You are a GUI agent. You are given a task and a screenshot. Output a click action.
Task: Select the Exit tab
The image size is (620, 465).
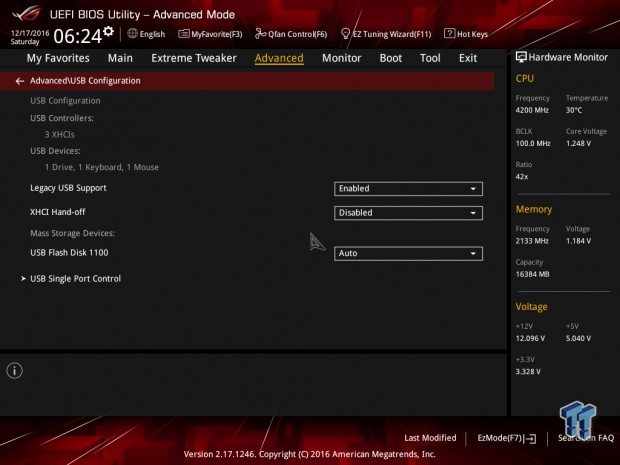[x=468, y=58]
